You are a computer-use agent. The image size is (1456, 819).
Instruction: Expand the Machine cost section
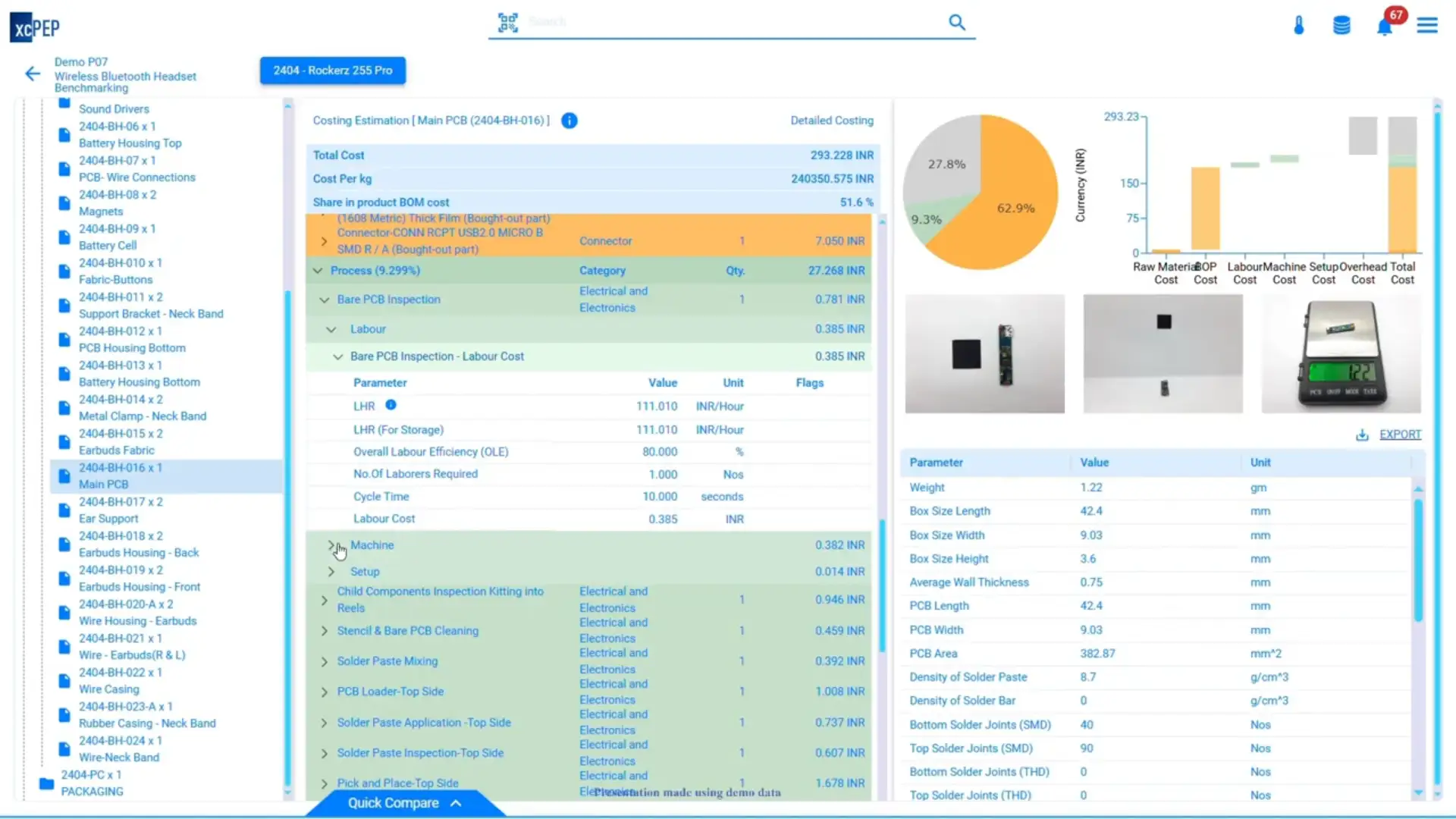click(x=331, y=545)
